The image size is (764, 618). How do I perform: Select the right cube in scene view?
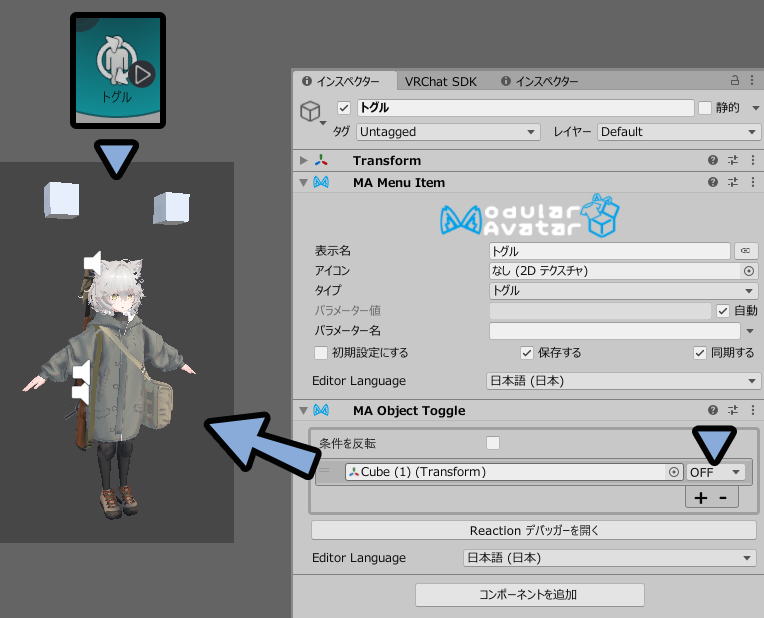coord(172,208)
